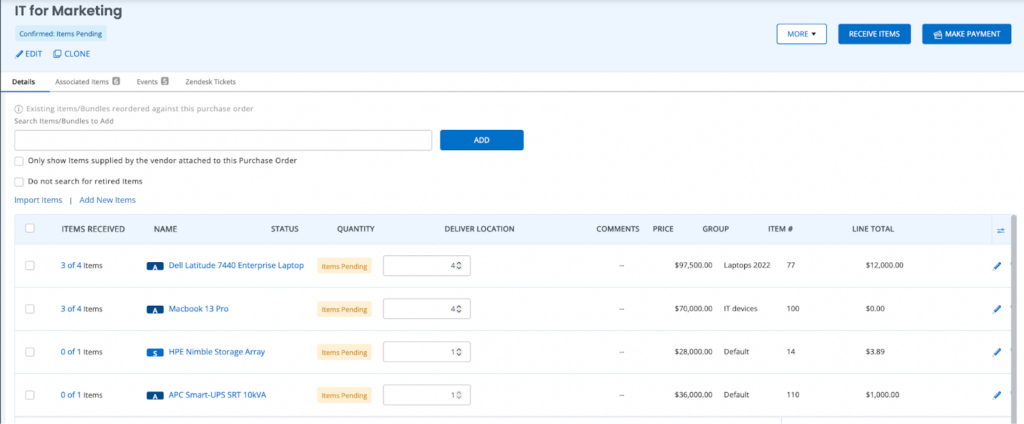Click the LINE TOTAL column header

click(872, 229)
